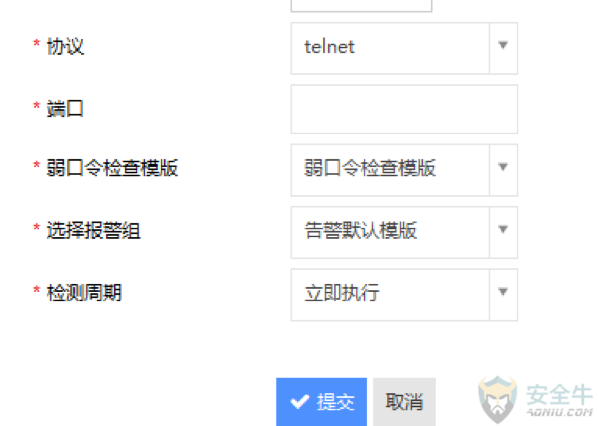598x426 pixels.
Task: Expand the 弱口令检查模版 template combo box
Action: [x=404, y=170]
